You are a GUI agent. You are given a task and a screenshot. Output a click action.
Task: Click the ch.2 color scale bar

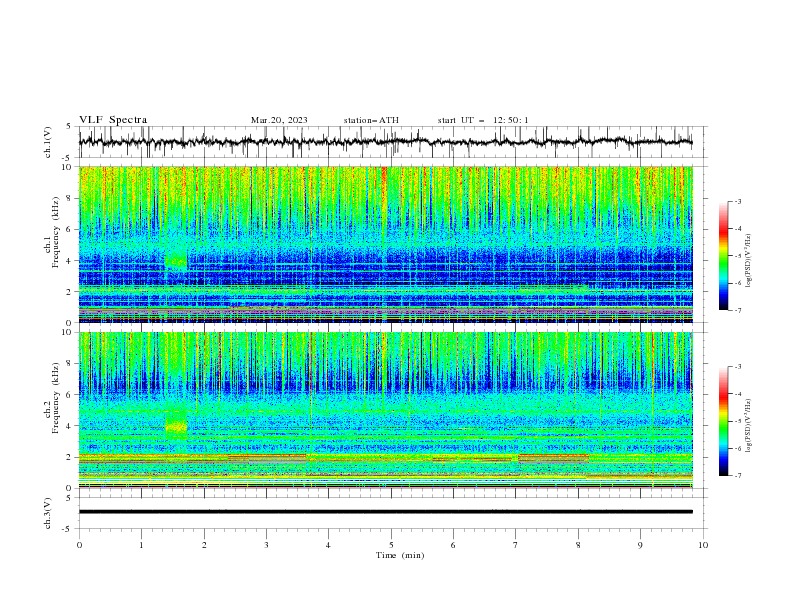(x=723, y=421)
